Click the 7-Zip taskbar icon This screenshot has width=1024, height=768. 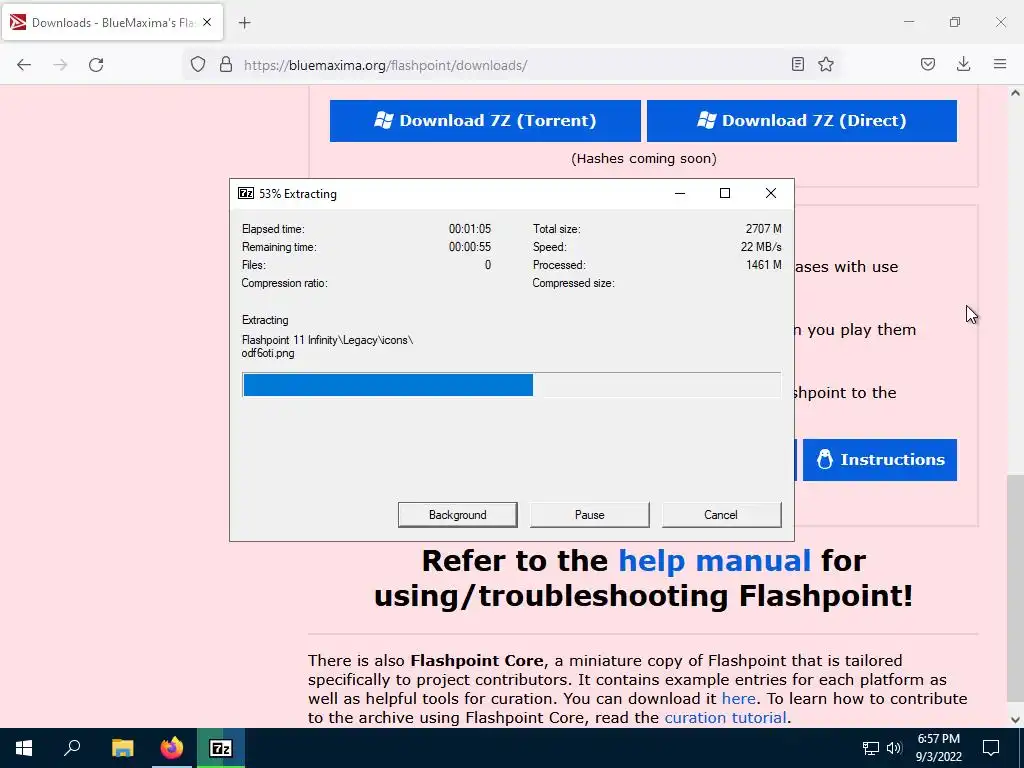click(x=221, y=748)
